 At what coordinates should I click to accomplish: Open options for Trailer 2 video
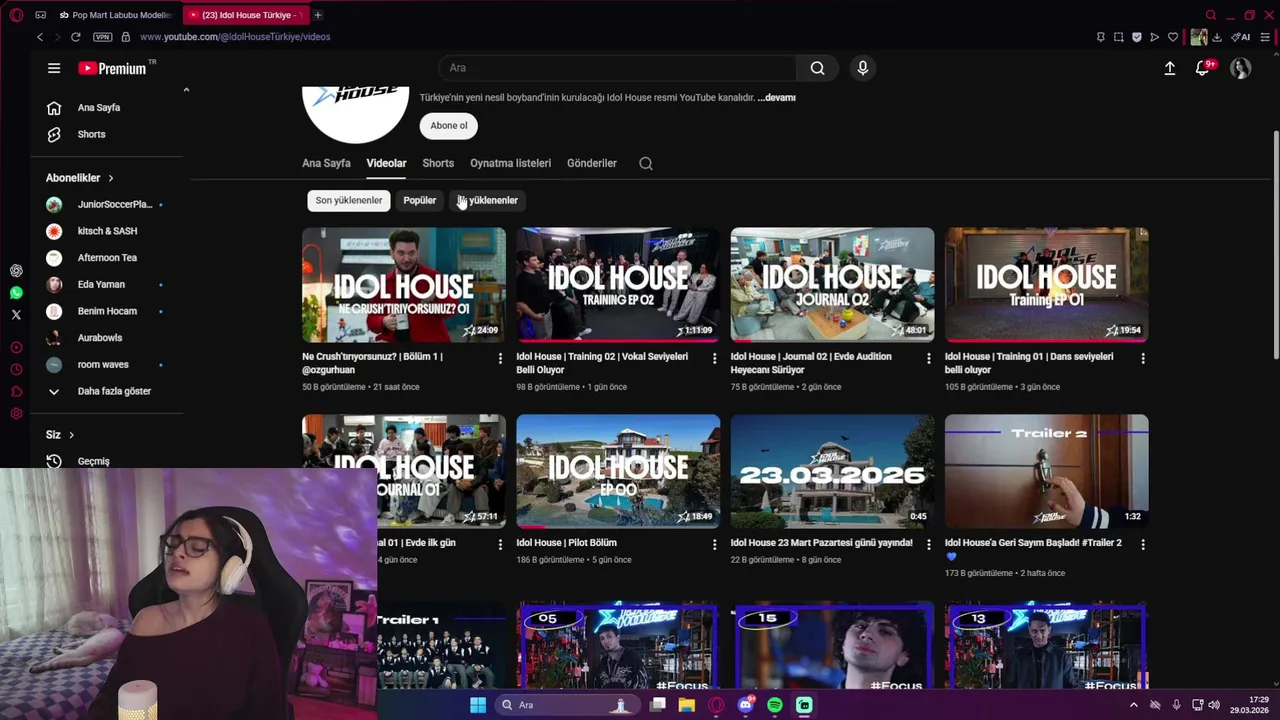1142,544
